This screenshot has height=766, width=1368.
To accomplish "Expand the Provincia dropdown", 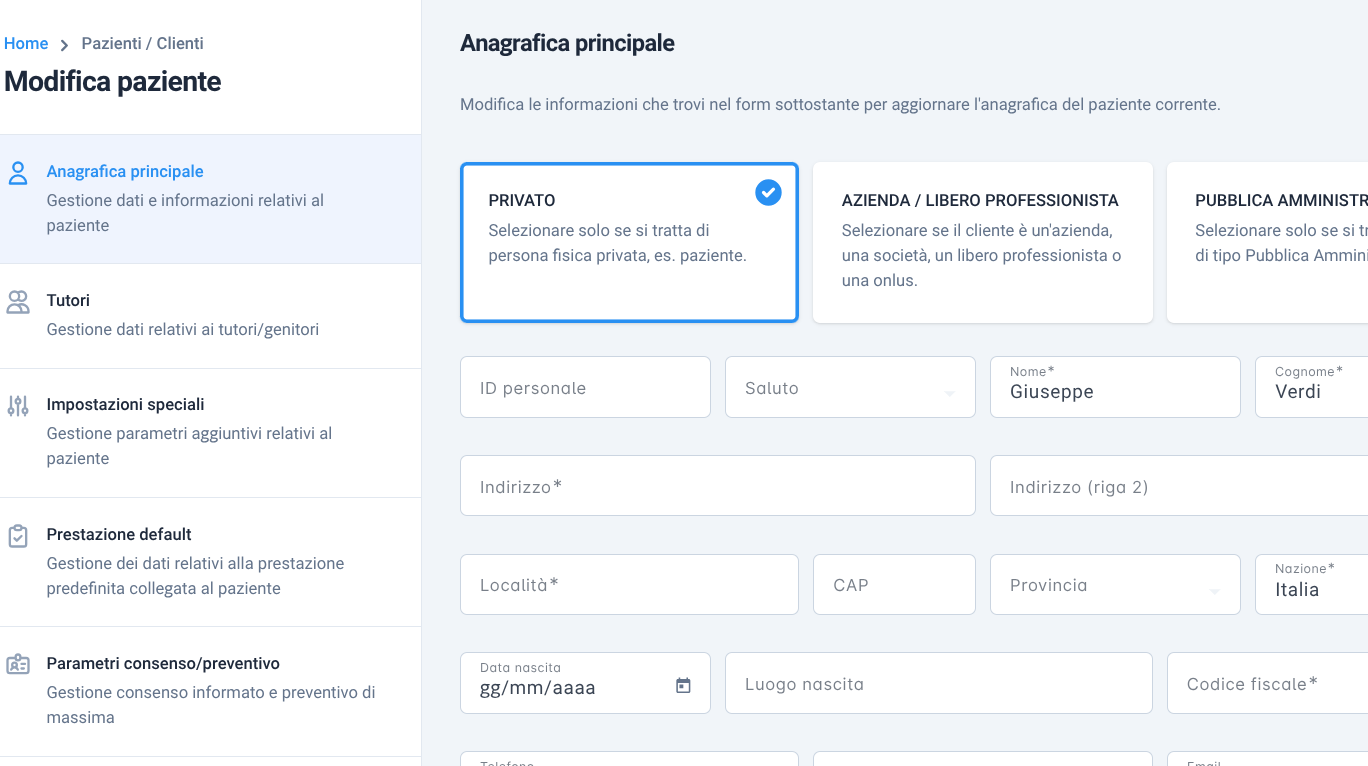I will click(x=1115, y=584).
